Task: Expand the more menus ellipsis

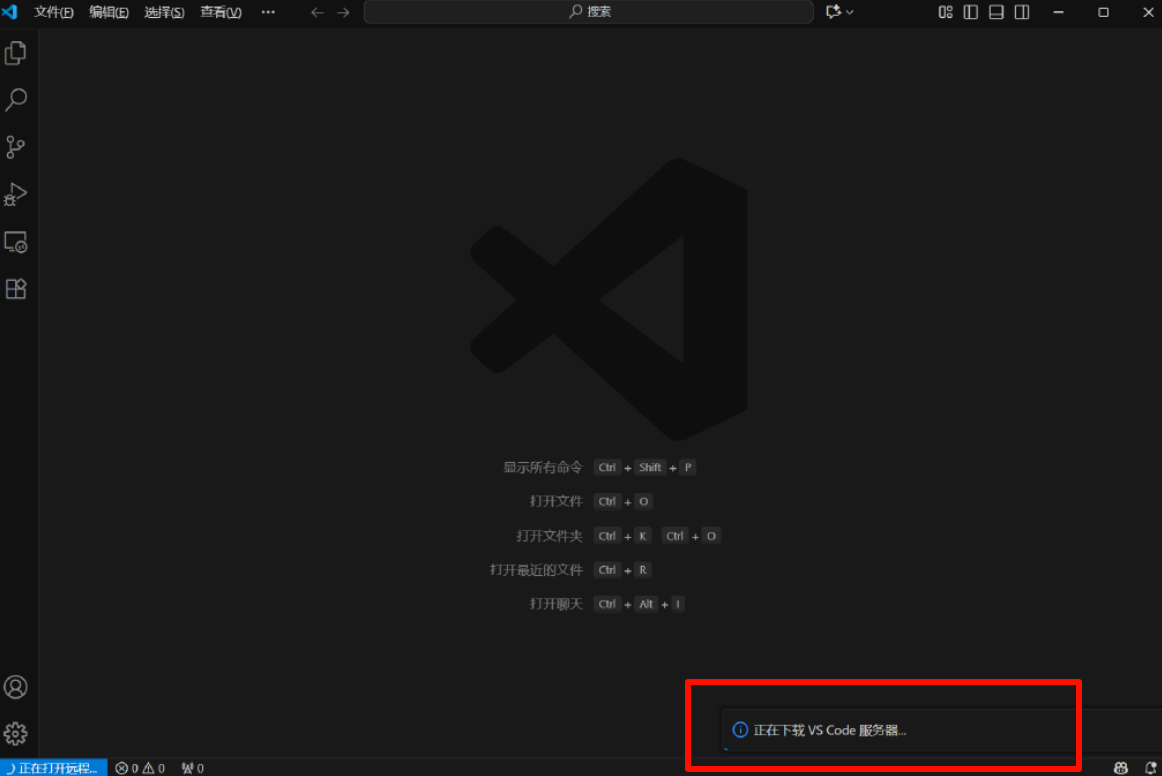Action: 268,13
